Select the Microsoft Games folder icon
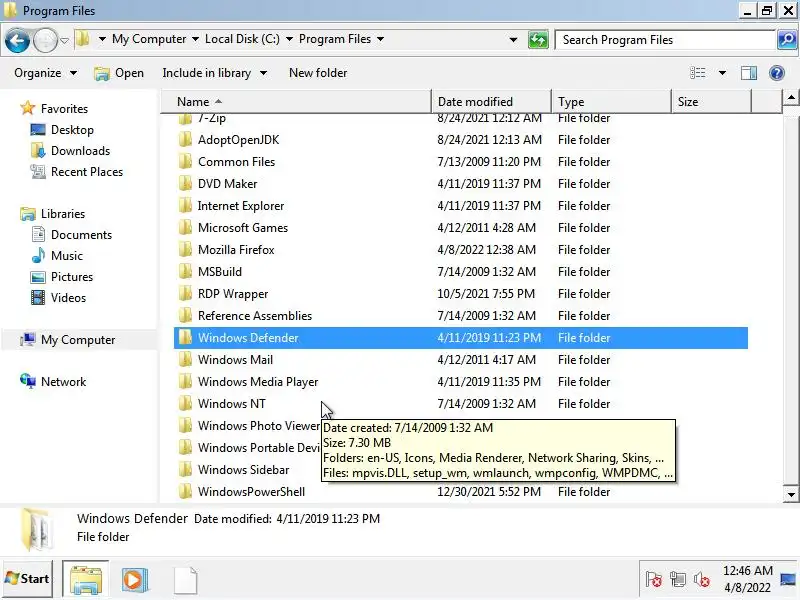This screenshot has width=800, height=600. point(185,228)
